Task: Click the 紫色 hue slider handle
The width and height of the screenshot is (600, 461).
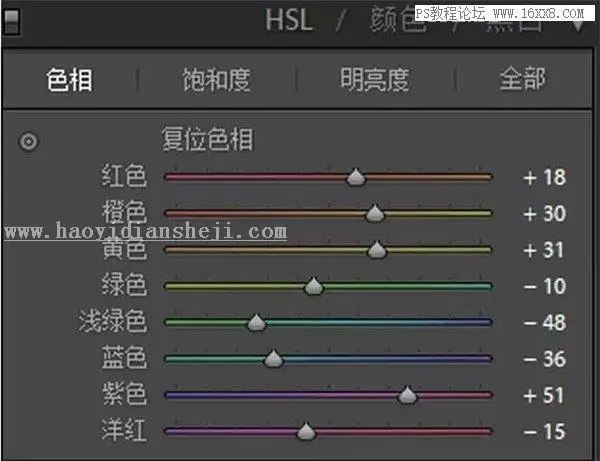Action: (407, 395)
